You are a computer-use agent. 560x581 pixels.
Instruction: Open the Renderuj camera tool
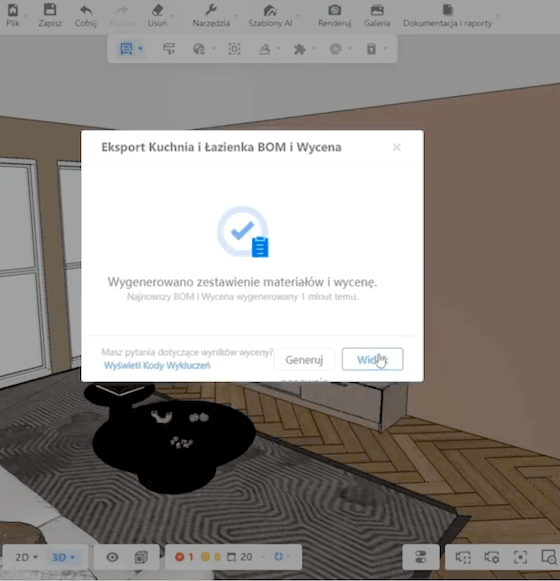(x=334, y=10)
